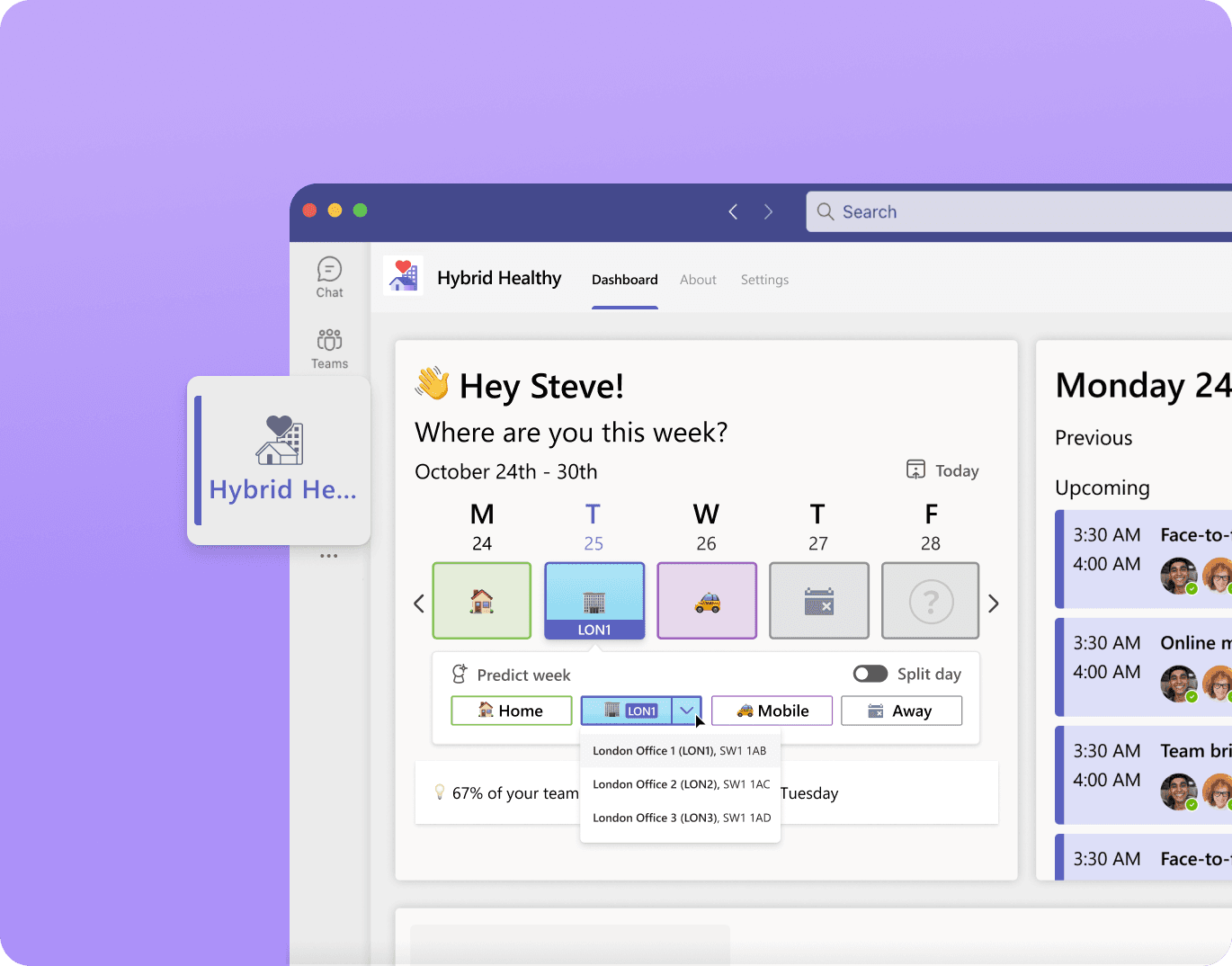Select Wednesday 26 mobile taxi tile

(x=707, y=601)
